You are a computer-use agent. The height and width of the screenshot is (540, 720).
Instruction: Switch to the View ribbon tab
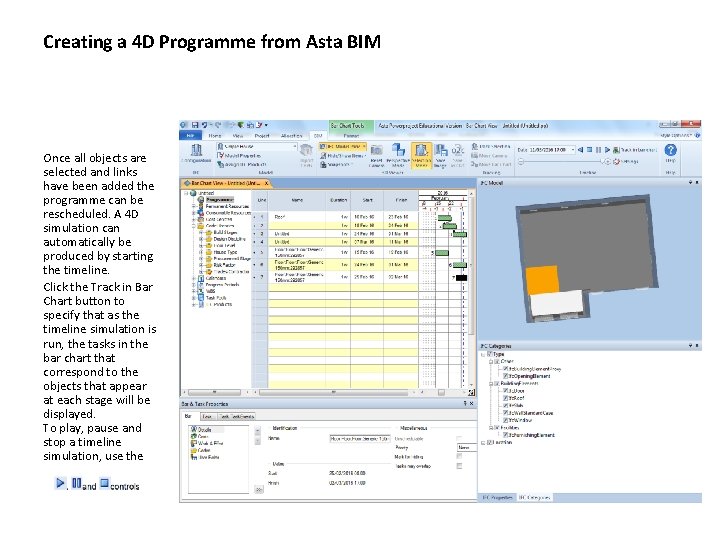point(238,135)
